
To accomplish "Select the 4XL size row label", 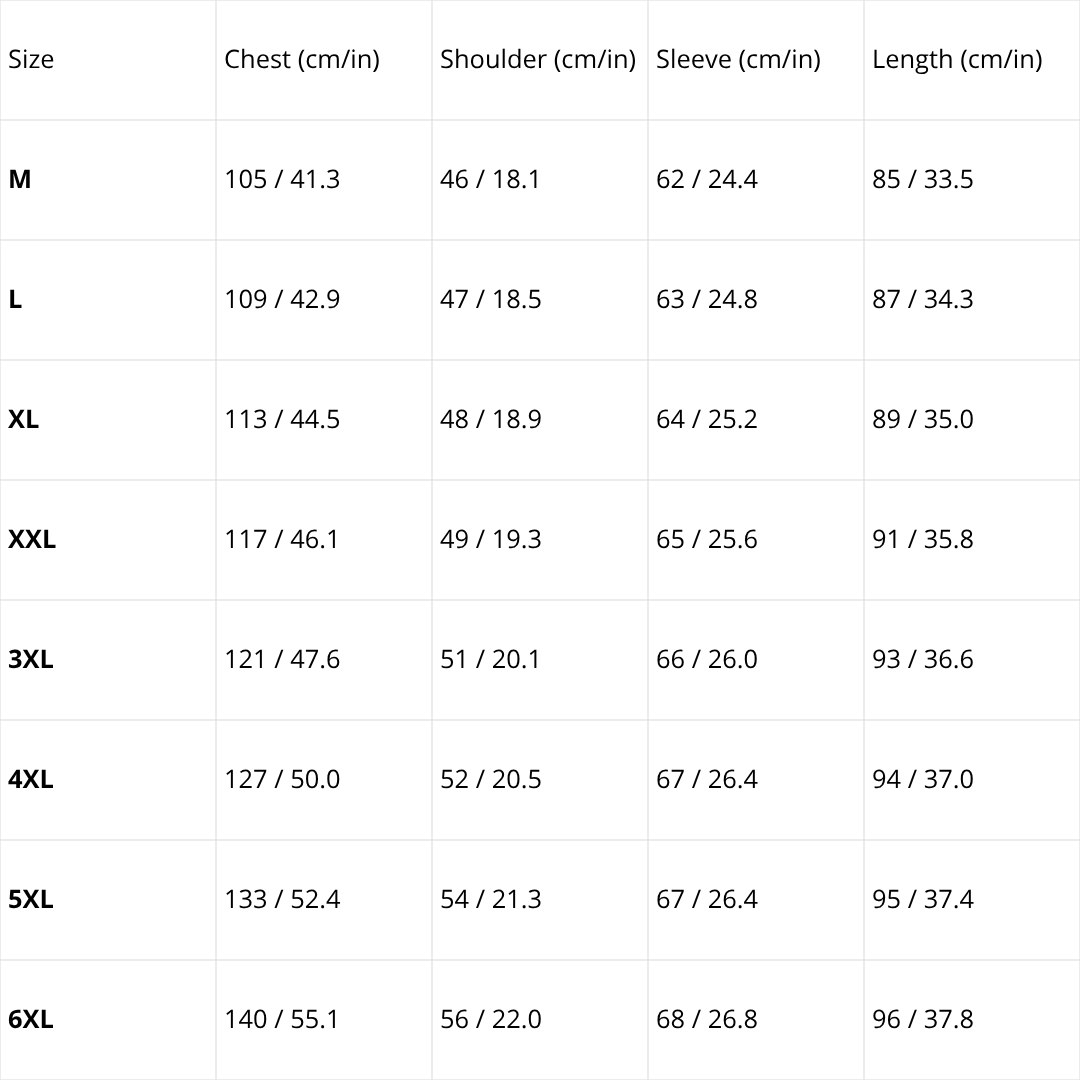I will click(31, 780).
